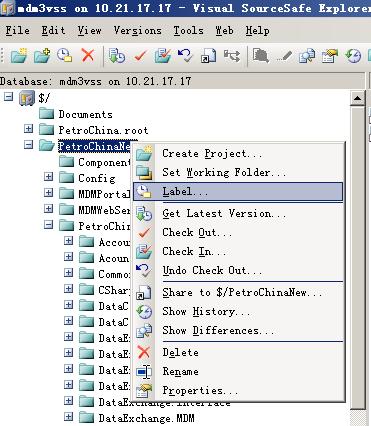The image size is (371, 426).
Task: Expand the PetroChina.root folder
Action: coord(29,129)
